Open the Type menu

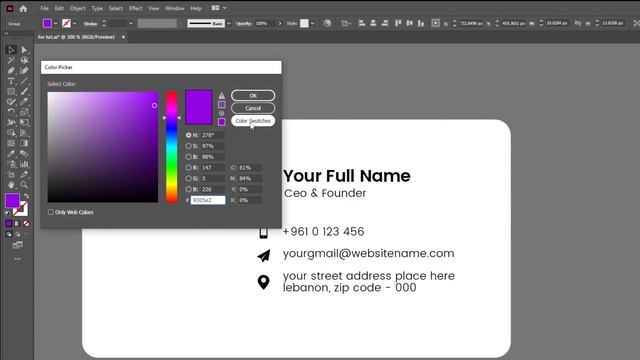tap(97, 8)
